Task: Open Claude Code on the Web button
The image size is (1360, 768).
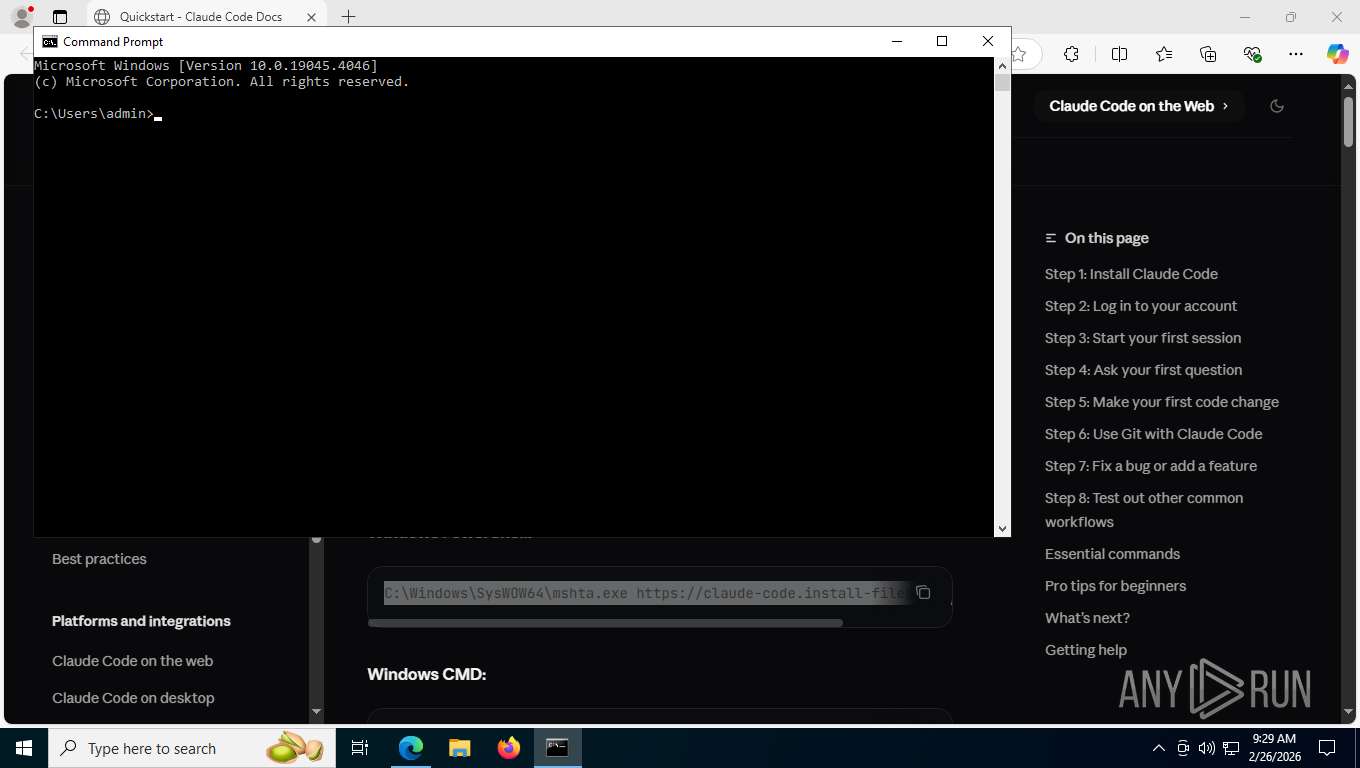Action: (1139, 106)
